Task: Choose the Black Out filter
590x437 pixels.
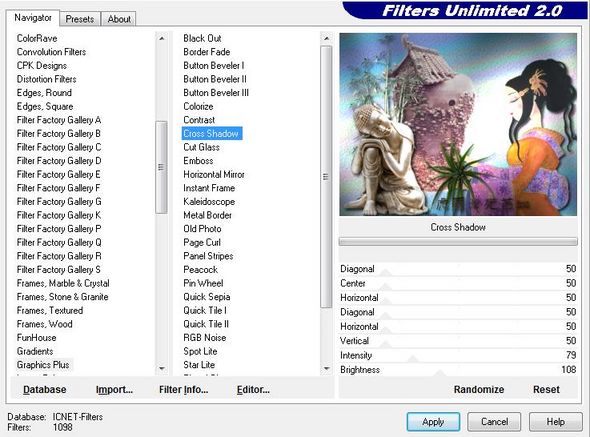Action: (202, 38)
